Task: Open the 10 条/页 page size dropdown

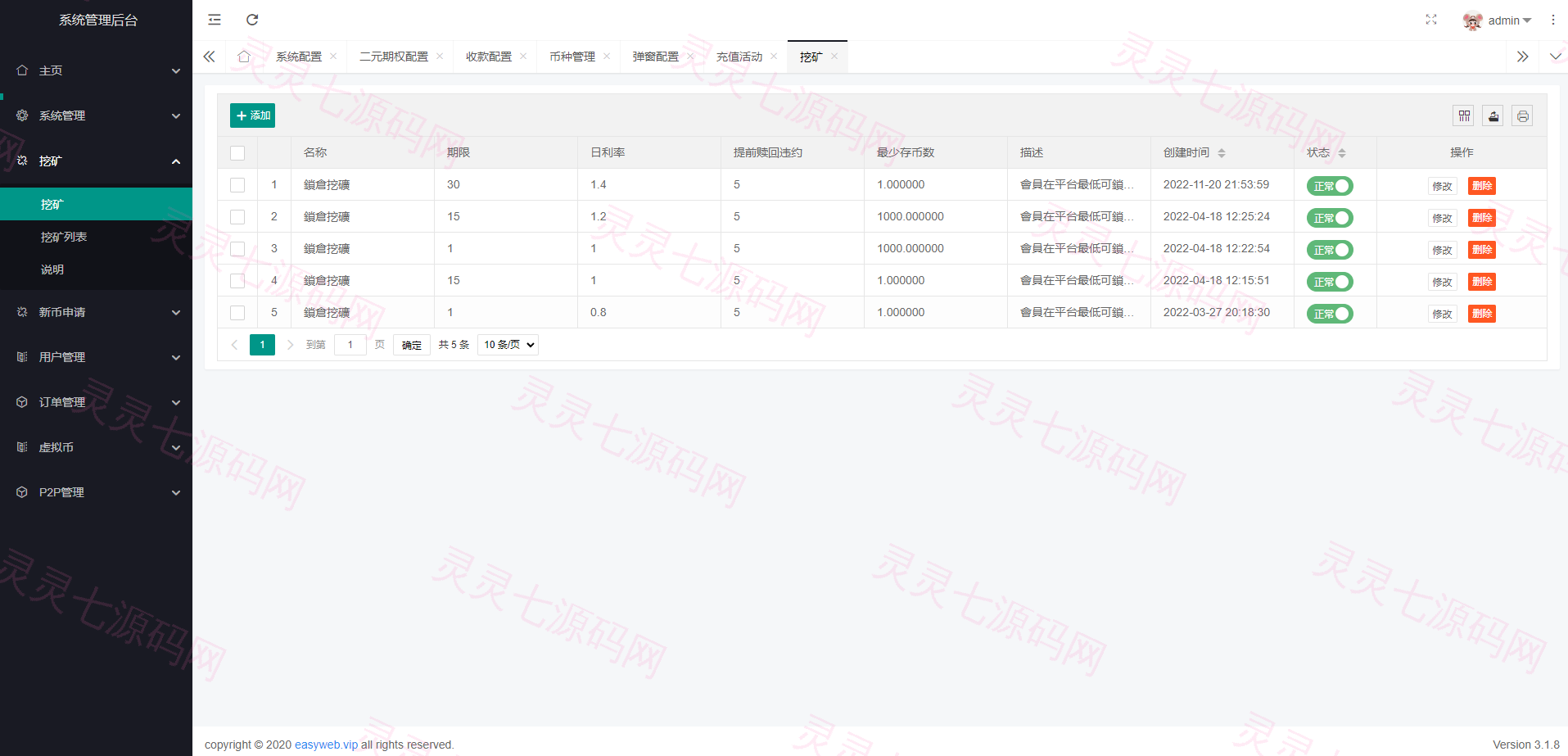Action: [x=508, y=345]
